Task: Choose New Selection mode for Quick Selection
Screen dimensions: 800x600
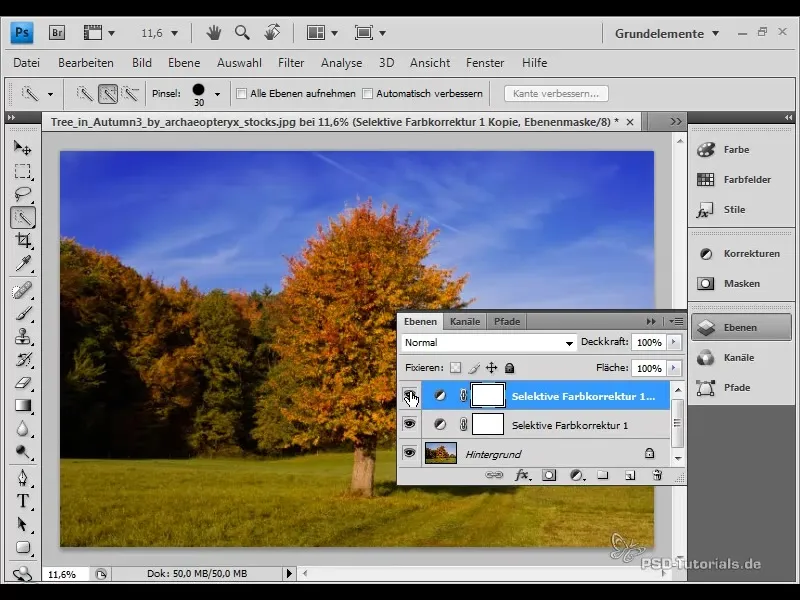Action: 85,93
